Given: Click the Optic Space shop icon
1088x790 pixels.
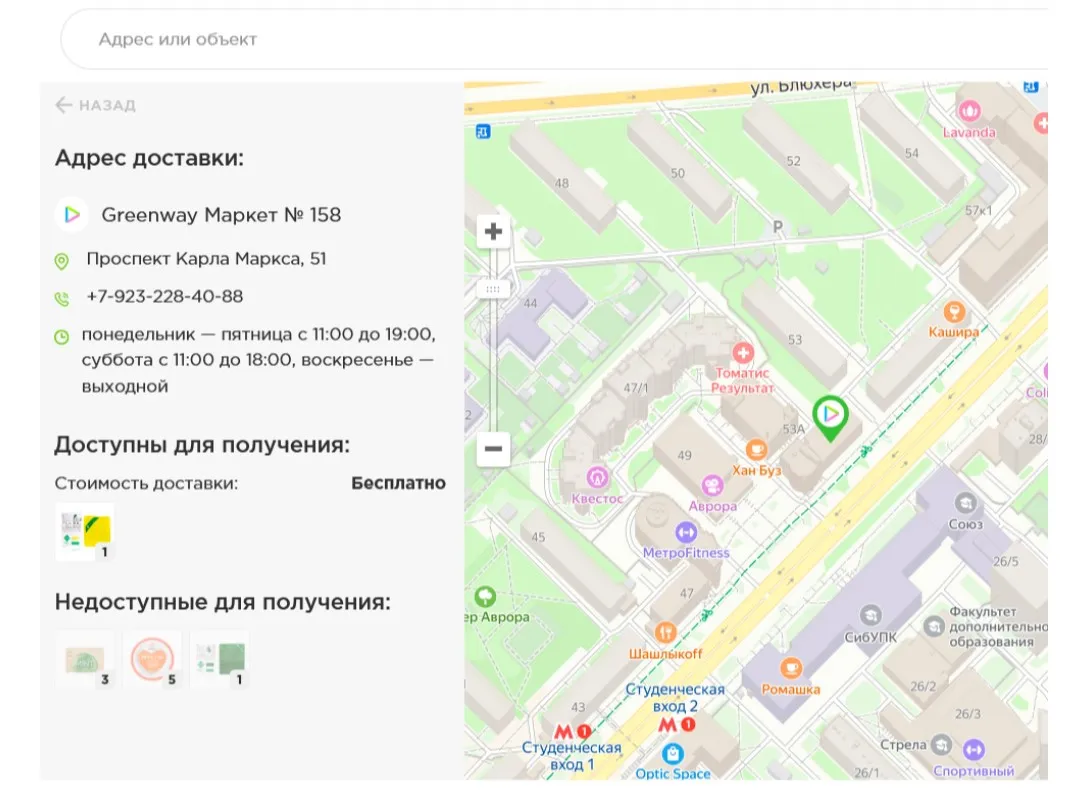Looking at the screenshot, I should [x=672, y=753].
